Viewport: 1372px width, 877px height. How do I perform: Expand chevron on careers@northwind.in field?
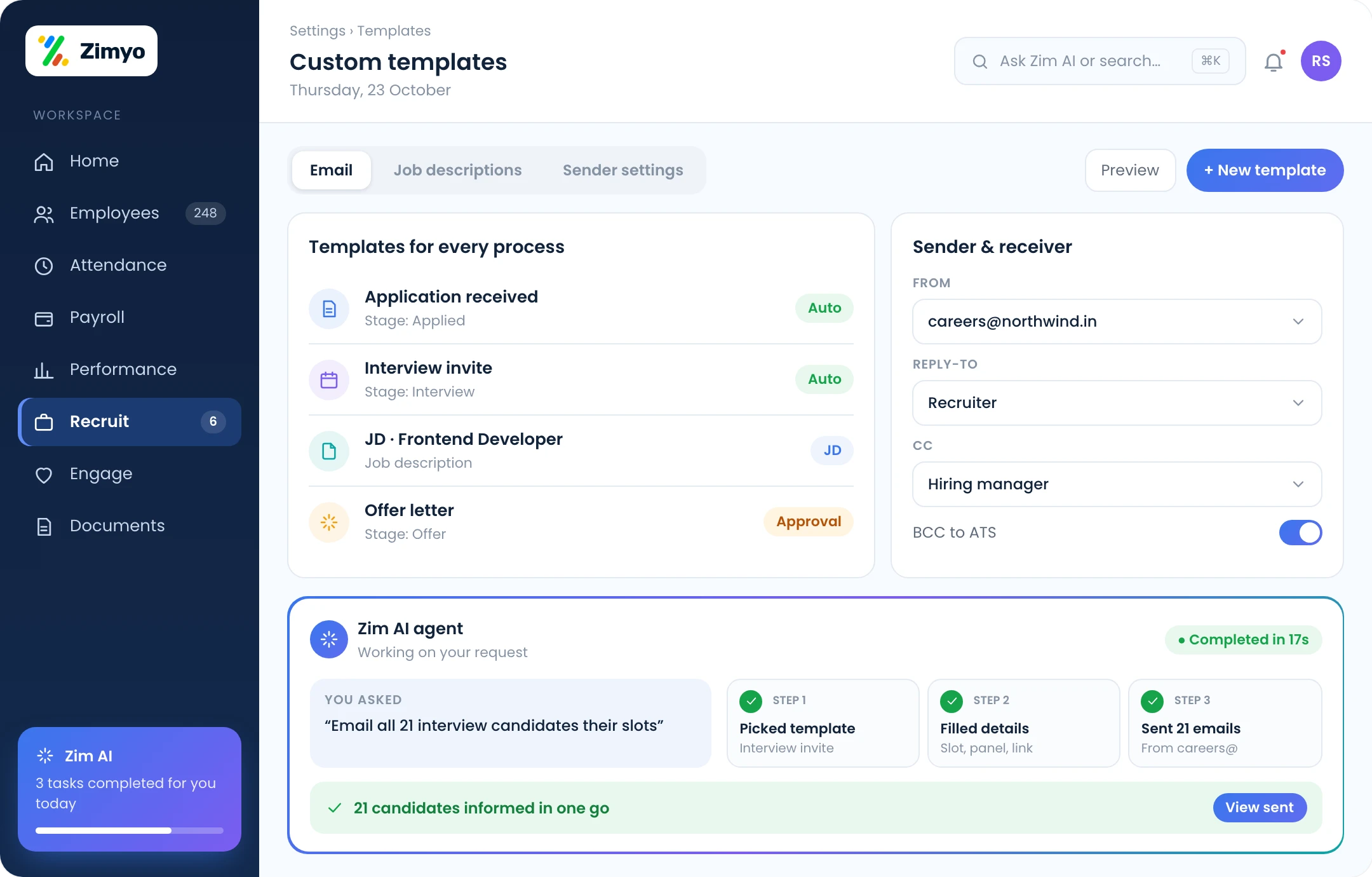[1298, 322]
